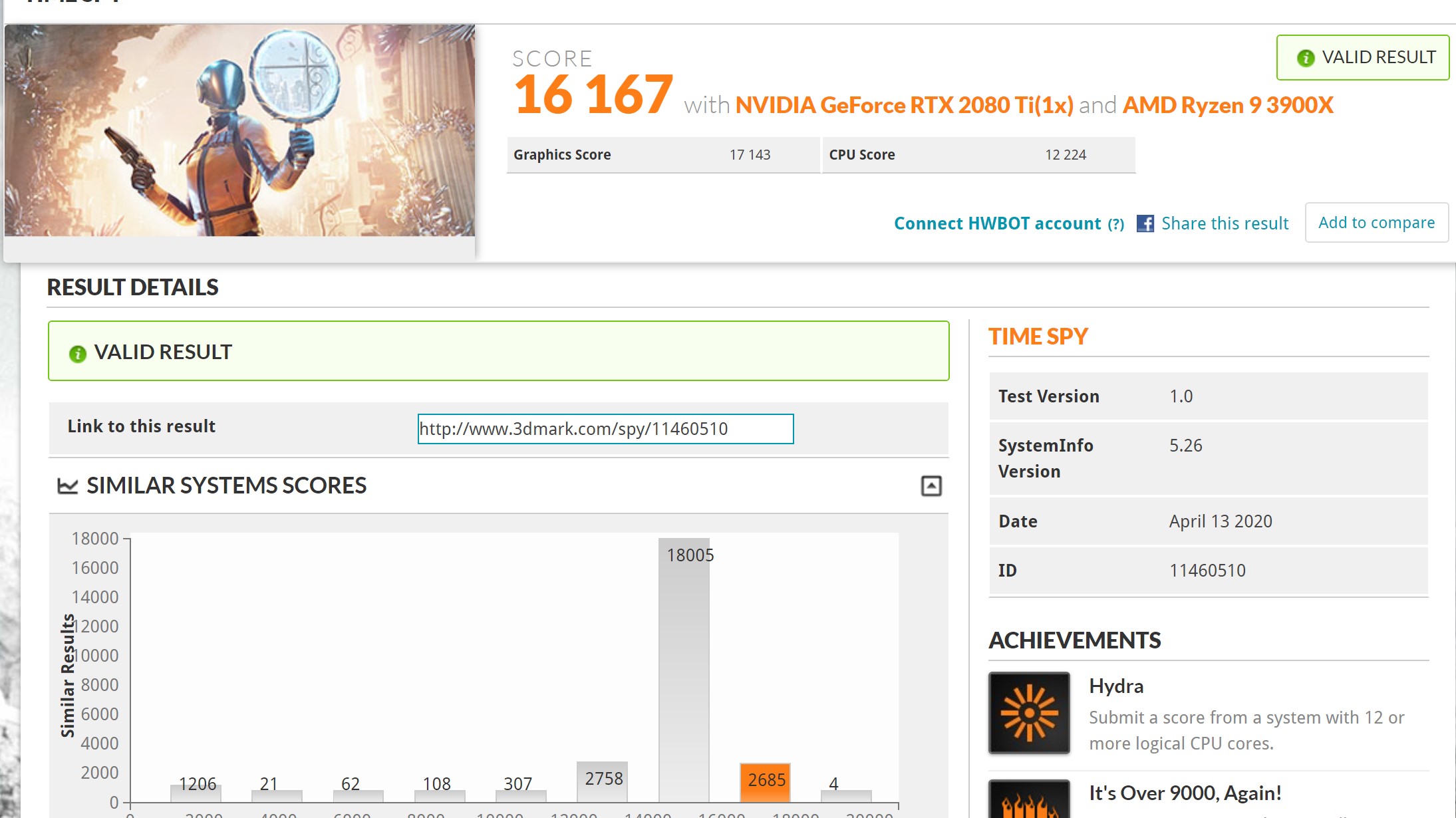The height and width of the screenshot is (818, 1456).
Task: Click the tallest chart bar labeled 18005
Action: (x=684, y=670)
